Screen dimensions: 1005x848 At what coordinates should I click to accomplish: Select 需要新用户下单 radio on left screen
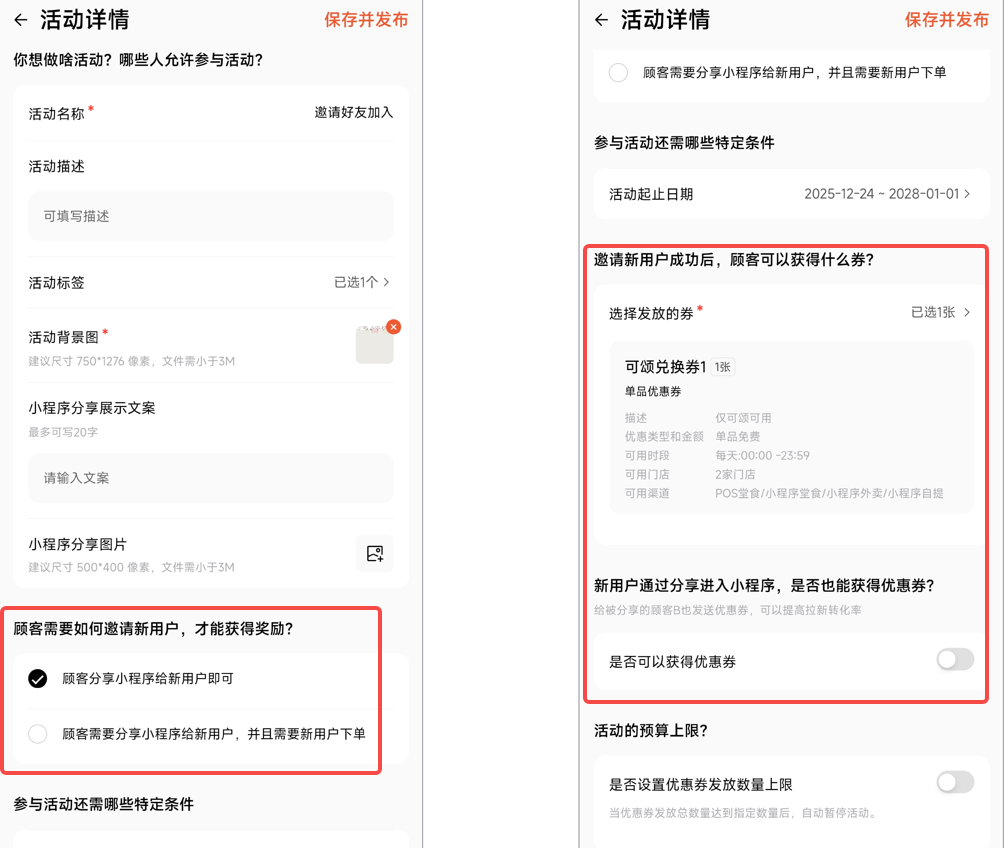38,734
